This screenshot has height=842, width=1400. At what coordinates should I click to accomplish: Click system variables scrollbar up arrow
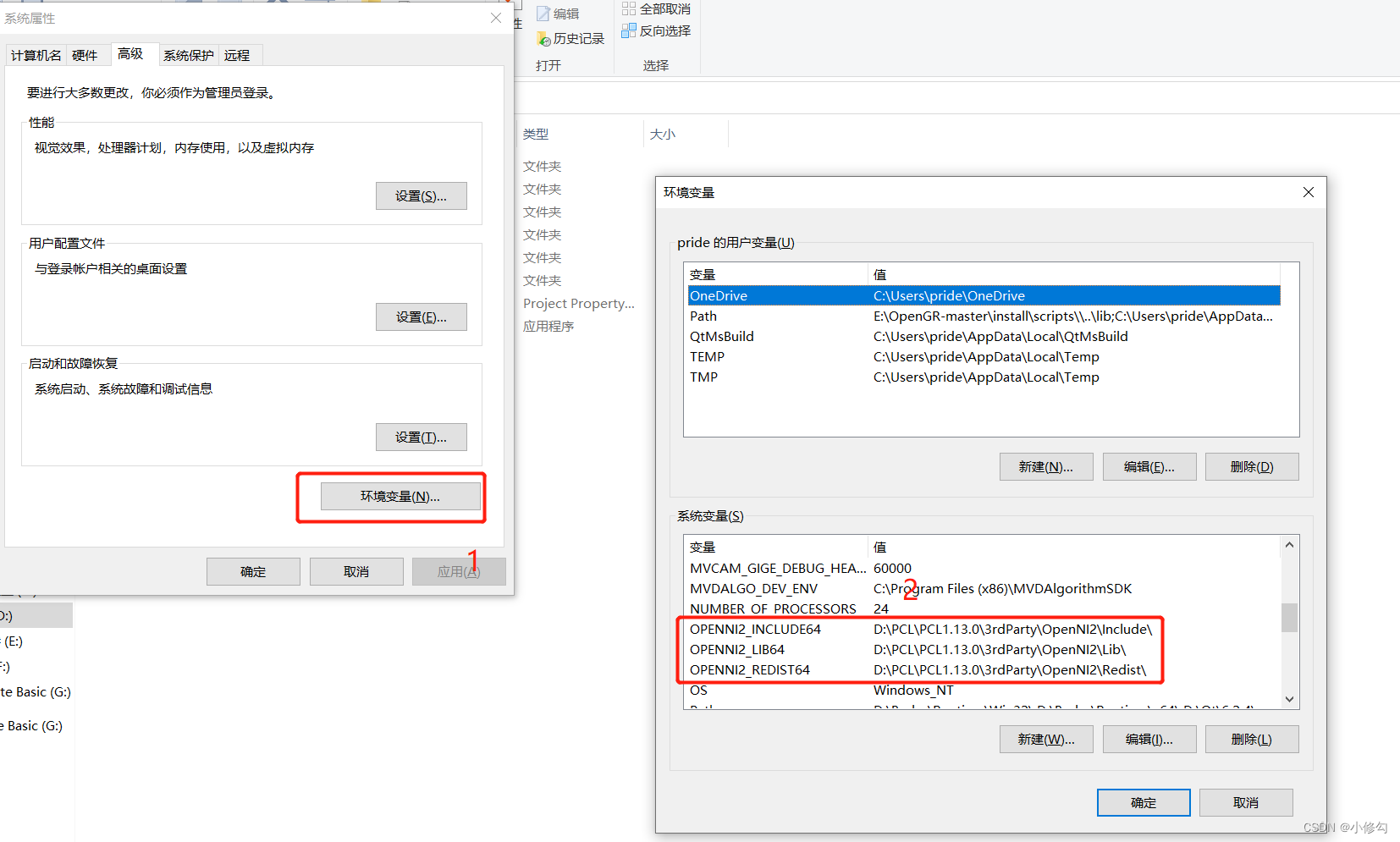(1289, 545)
